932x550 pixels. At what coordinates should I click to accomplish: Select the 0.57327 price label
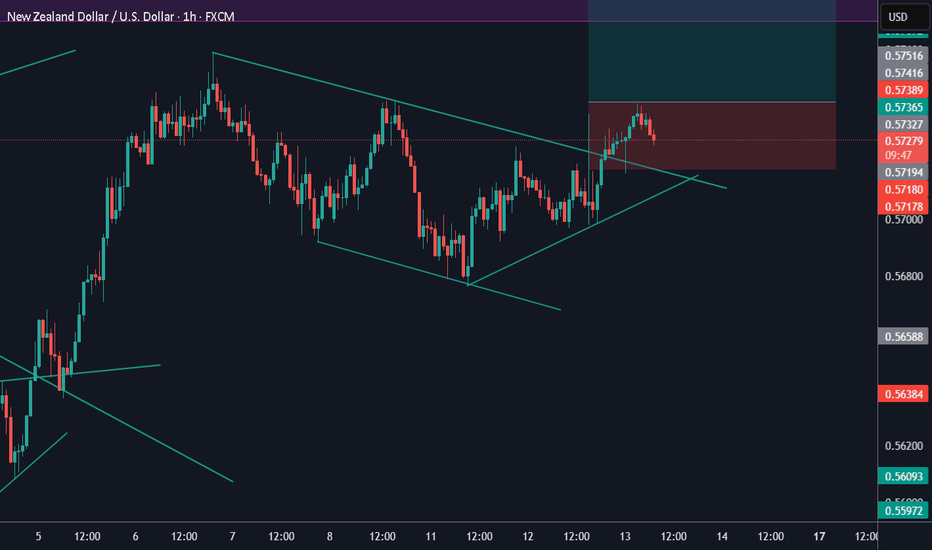(903, 125)
